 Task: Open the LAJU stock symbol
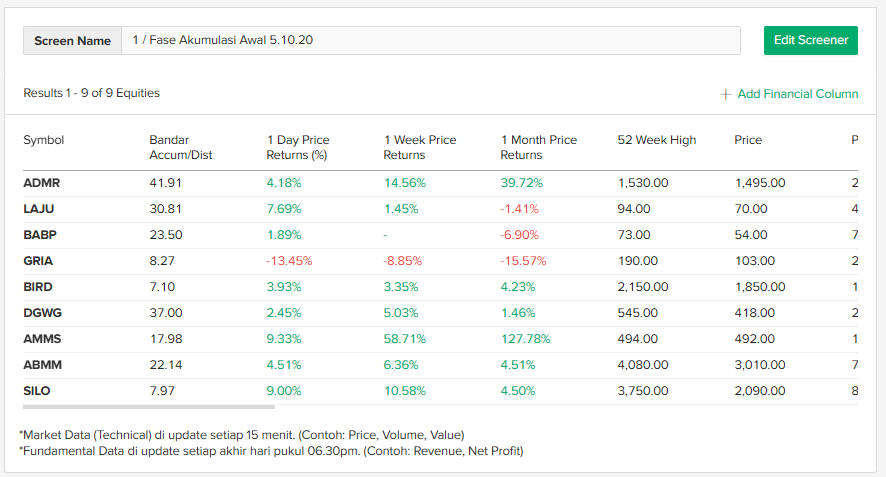pyautogui.click(x=40, y=209)
